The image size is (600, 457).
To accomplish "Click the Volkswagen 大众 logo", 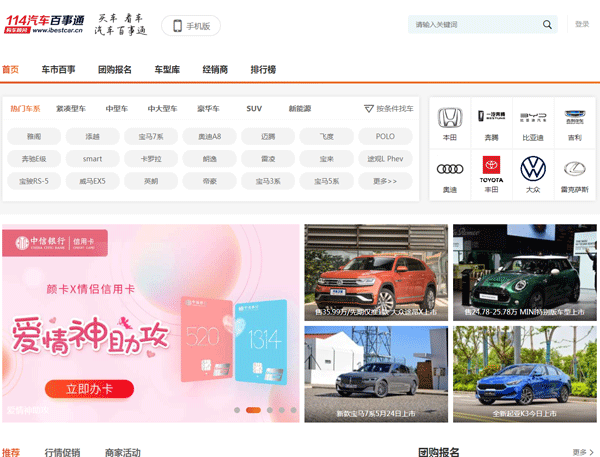I will click(533, 169).
